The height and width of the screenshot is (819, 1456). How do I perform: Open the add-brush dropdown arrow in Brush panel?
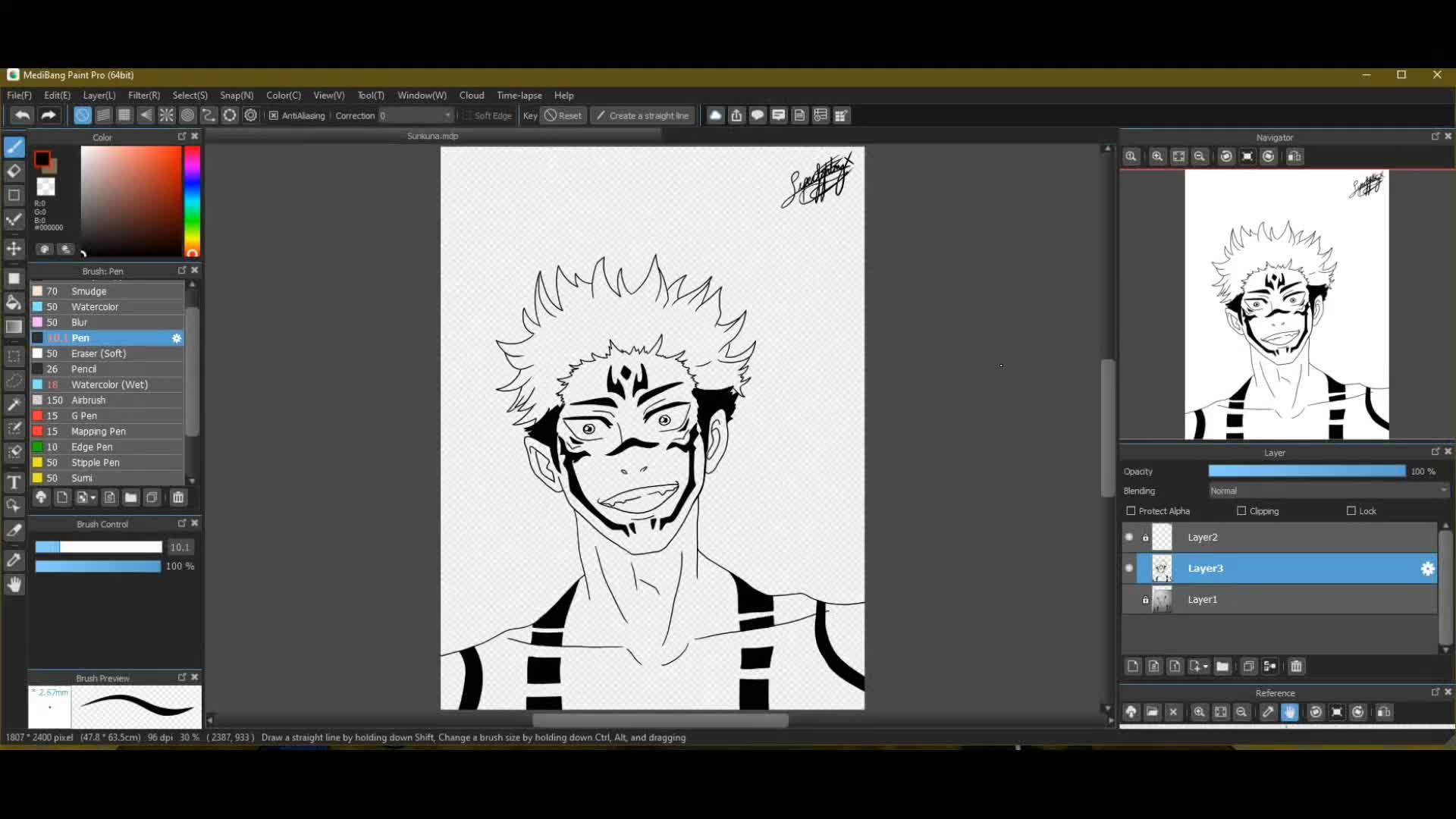(x=93, y=497)
